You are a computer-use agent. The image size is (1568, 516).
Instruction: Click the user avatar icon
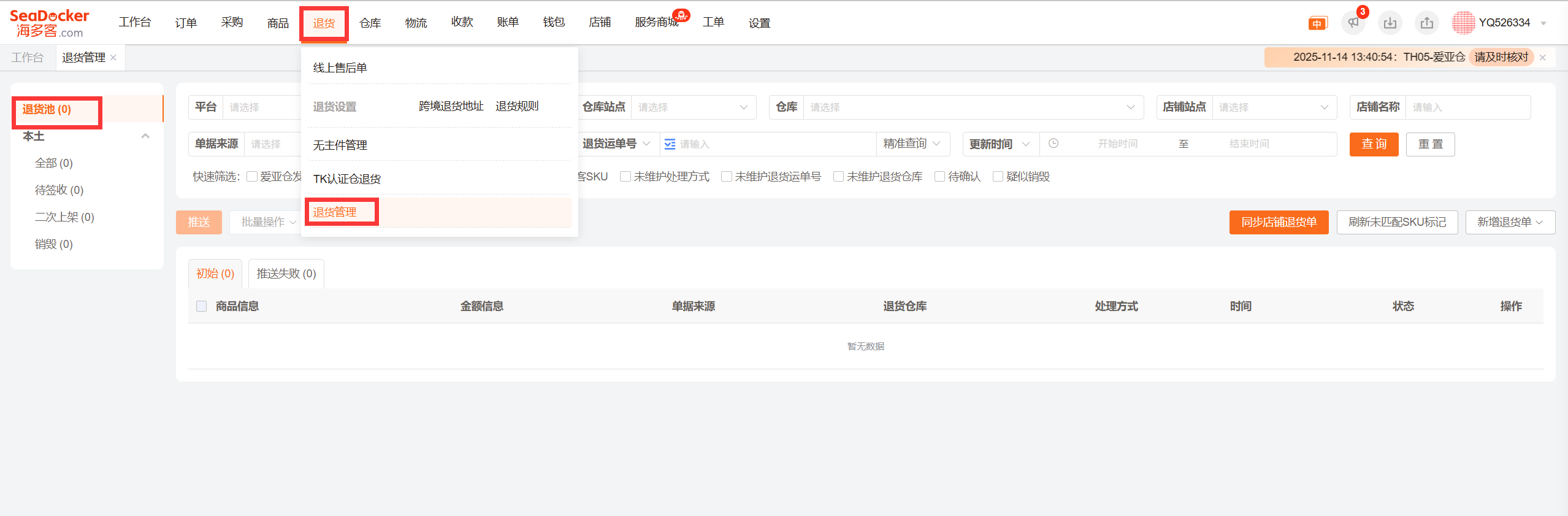(x=1463, y=23)
